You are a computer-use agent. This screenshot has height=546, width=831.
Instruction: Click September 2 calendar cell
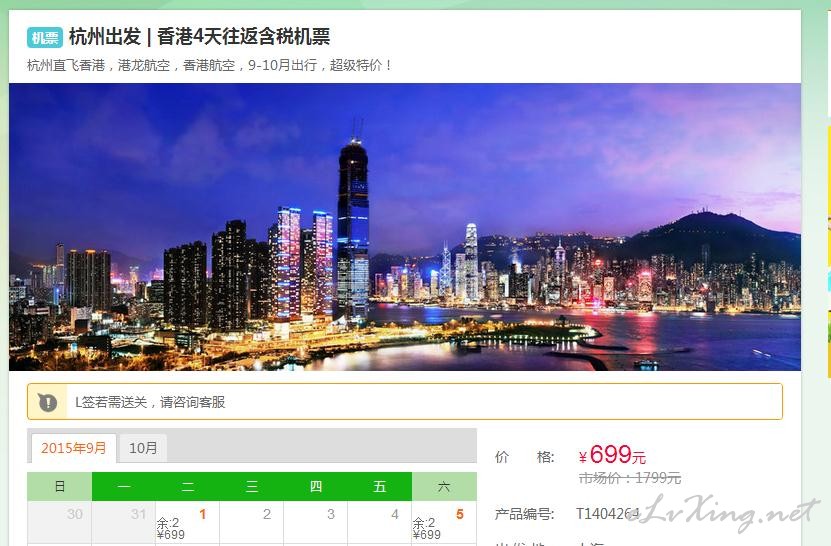[252, 523]
